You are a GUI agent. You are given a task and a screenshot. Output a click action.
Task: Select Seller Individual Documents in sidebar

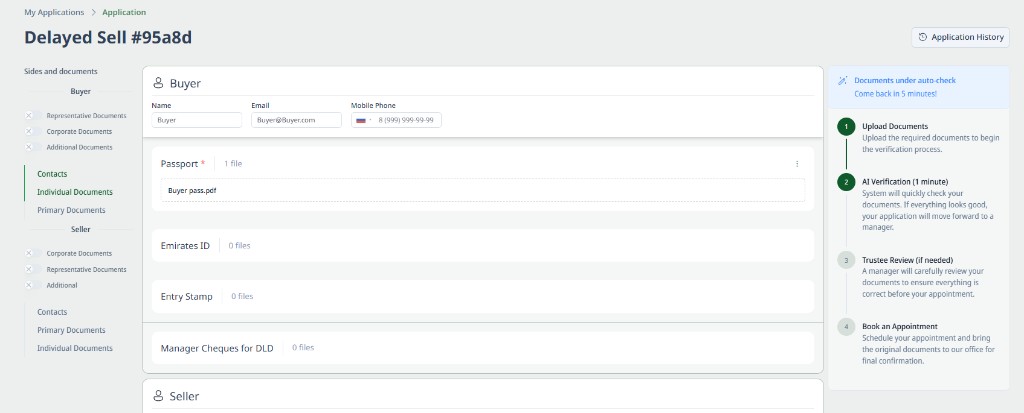75,348
